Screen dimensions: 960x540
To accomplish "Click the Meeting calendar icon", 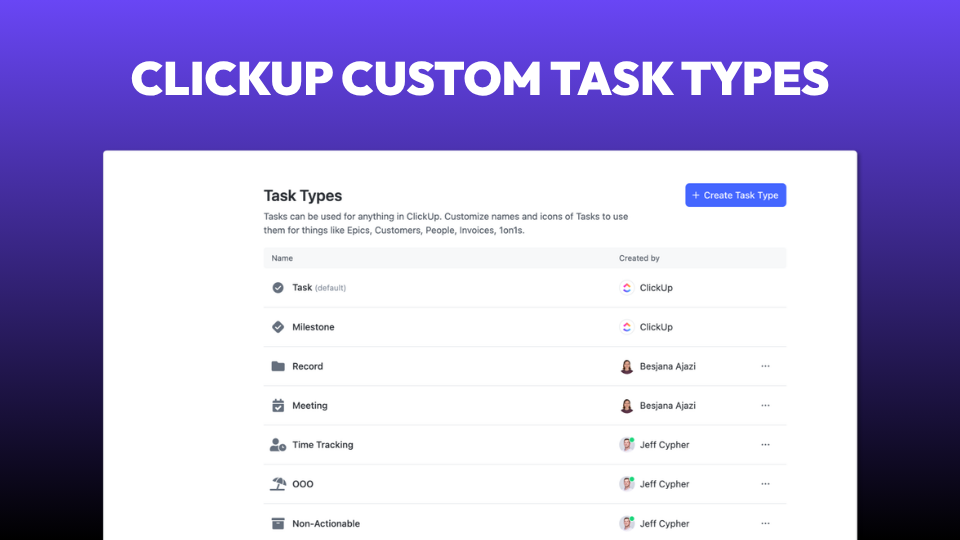I will [278, 405].
